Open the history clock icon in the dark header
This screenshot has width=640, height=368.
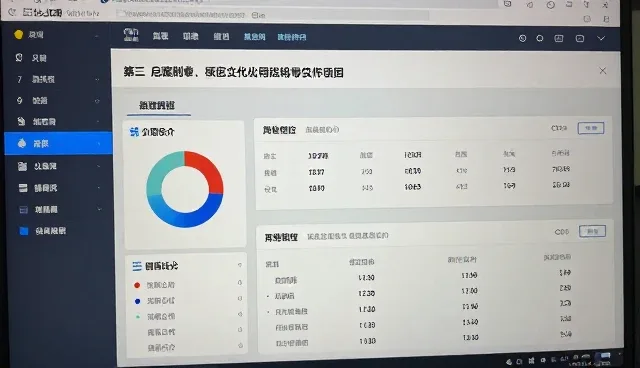coord(522,38)
